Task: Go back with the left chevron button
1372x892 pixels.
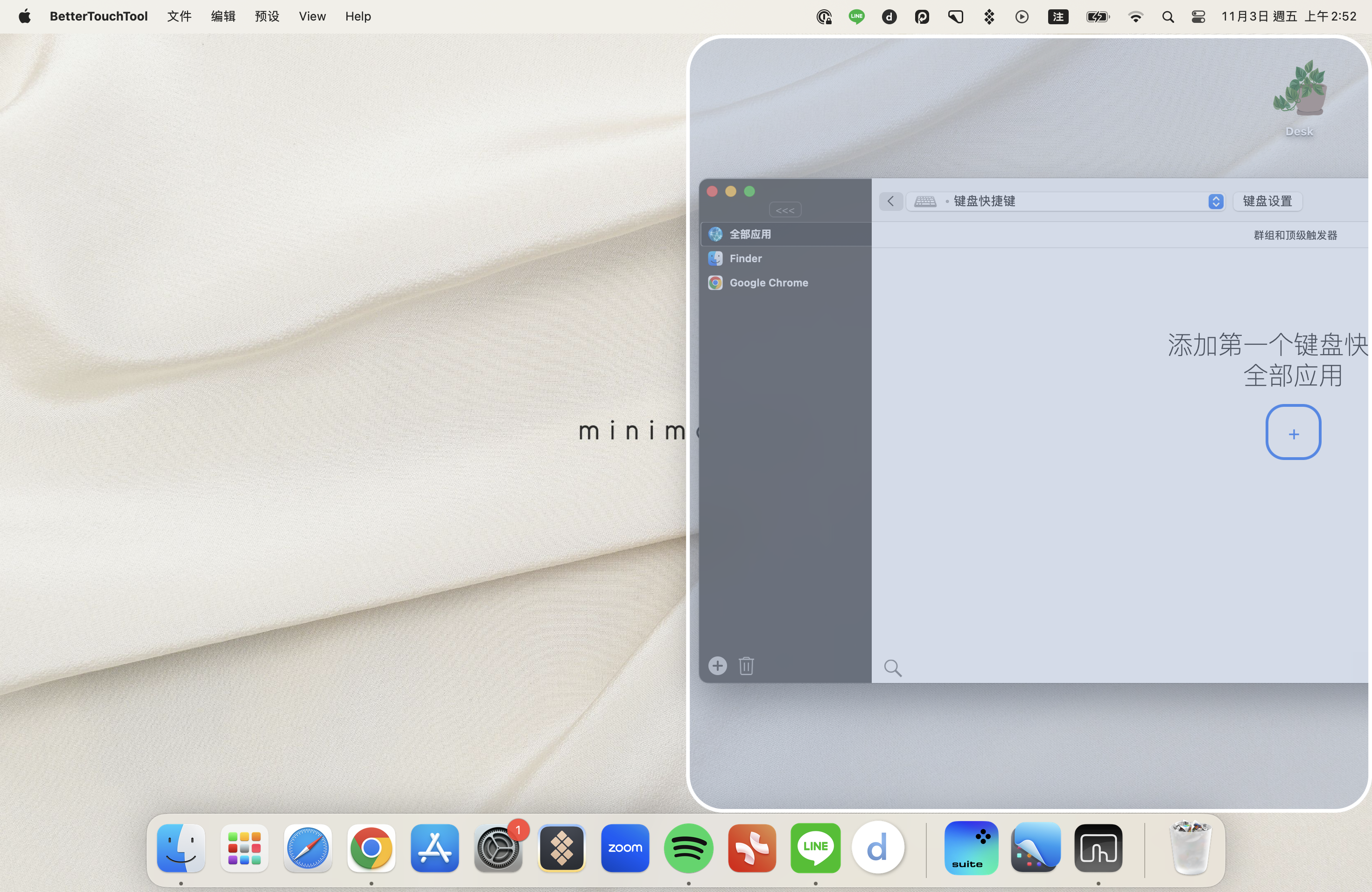Action: (891, 201)
